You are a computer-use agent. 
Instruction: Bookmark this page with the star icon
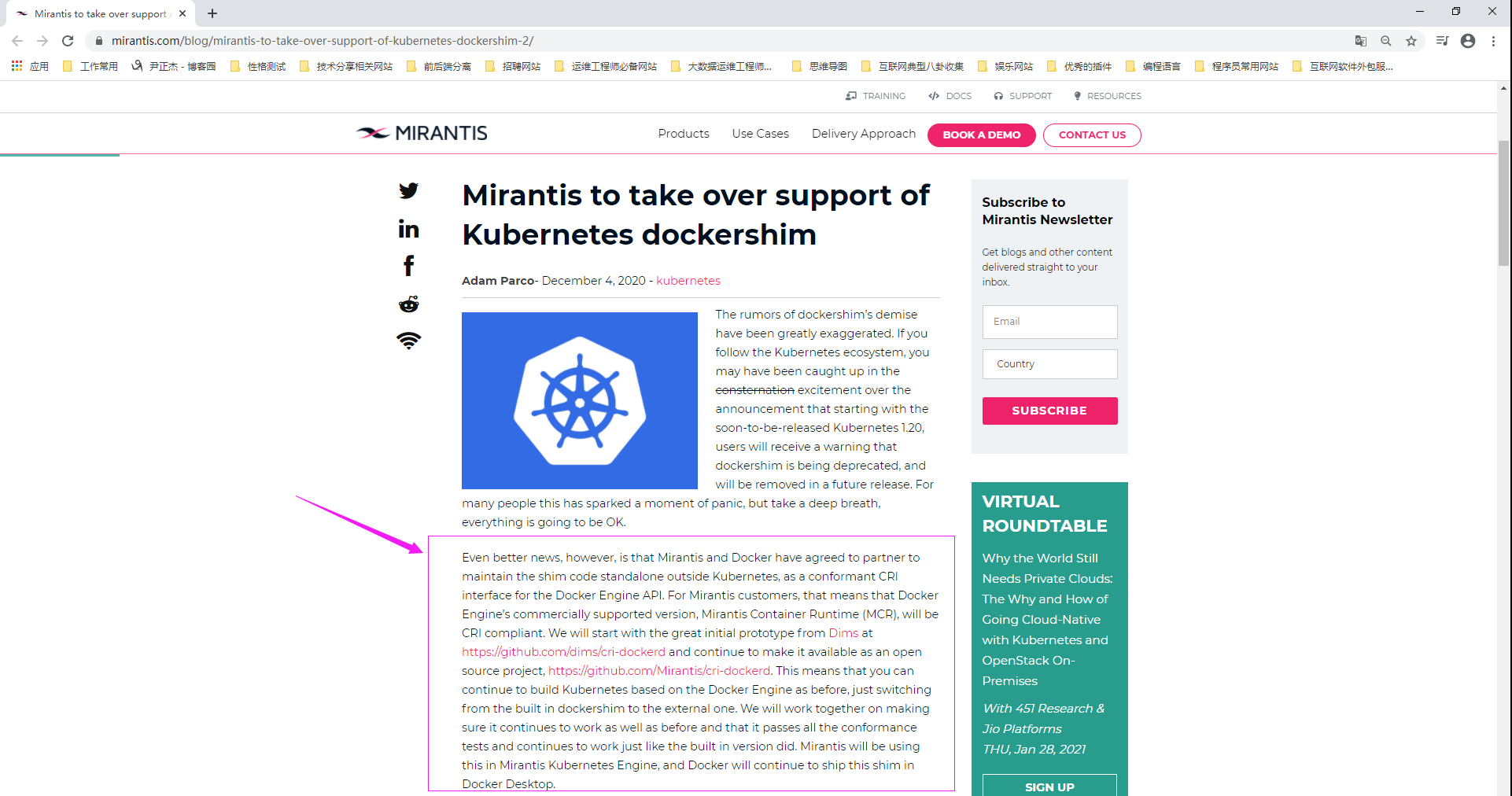(1411, 41)
